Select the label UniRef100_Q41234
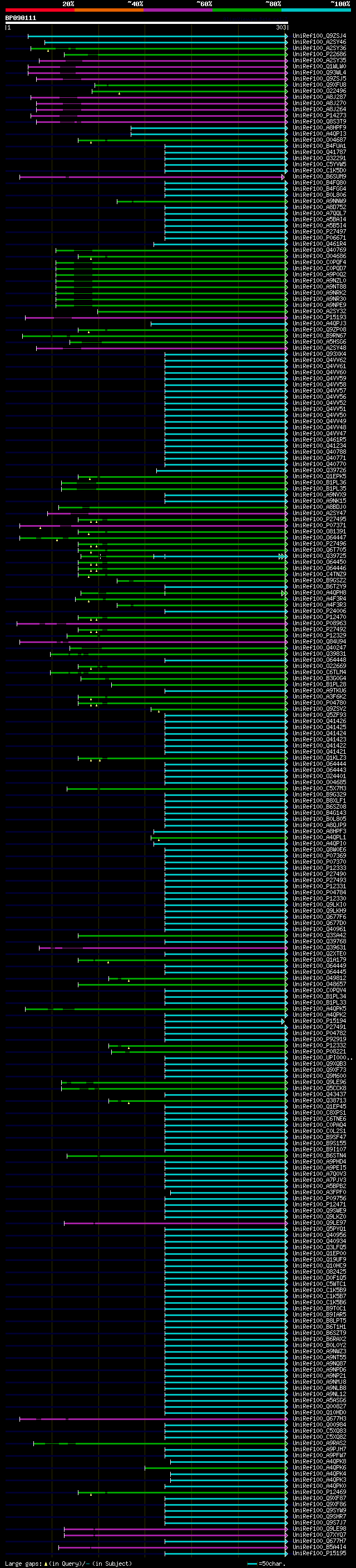Screen dimensions: 356x1568 (319, 446)
